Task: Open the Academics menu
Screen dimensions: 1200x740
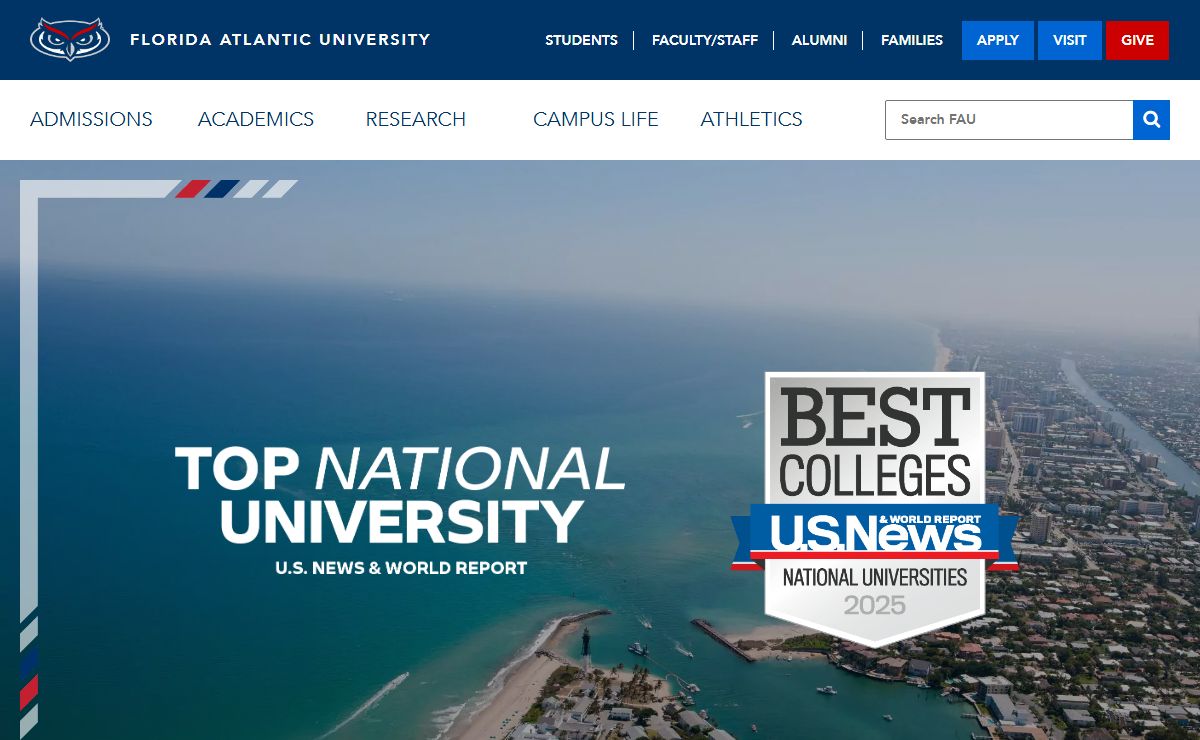Action: (256, 119)
